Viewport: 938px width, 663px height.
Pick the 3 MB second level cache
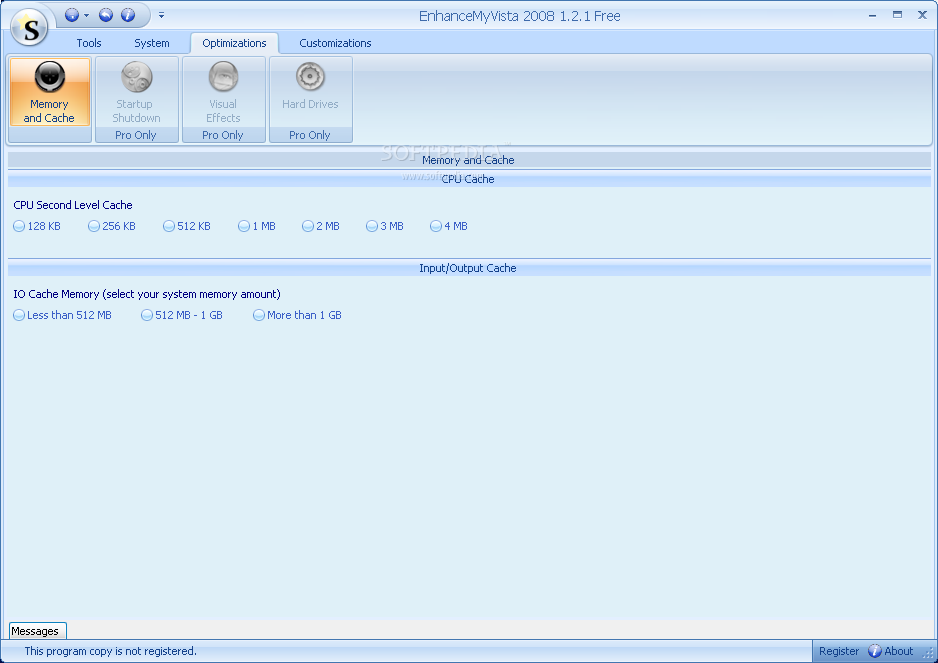point(385,226)
